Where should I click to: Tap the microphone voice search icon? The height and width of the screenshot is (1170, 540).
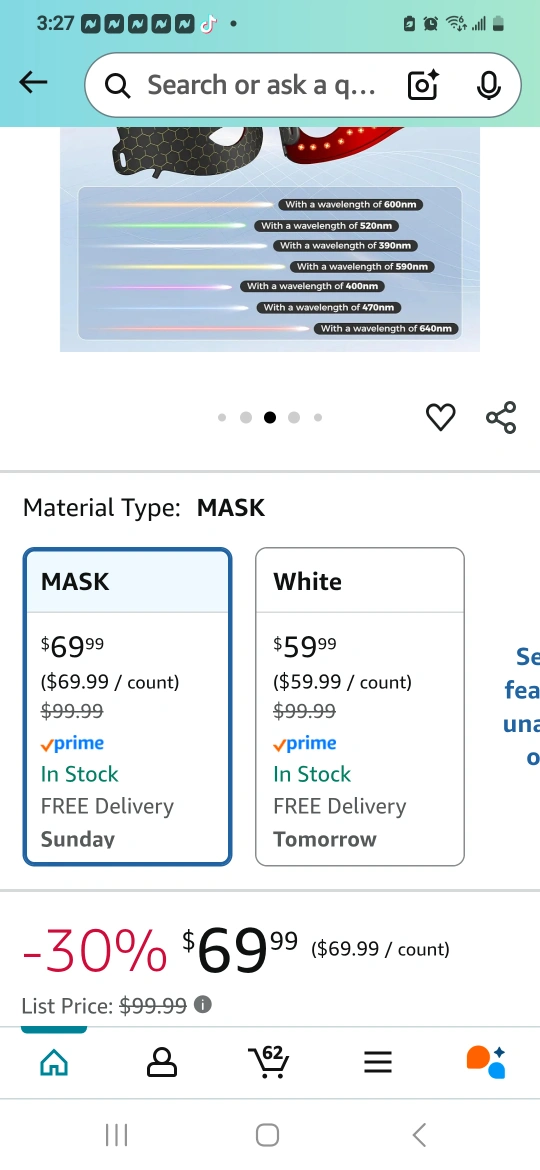tap(489, 85)
